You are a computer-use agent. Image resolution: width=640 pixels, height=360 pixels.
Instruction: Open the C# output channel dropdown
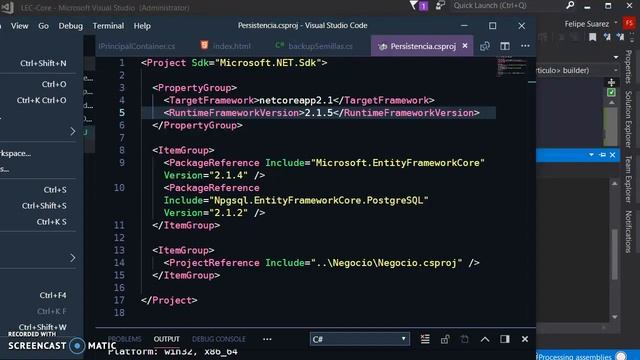(359, 339)
